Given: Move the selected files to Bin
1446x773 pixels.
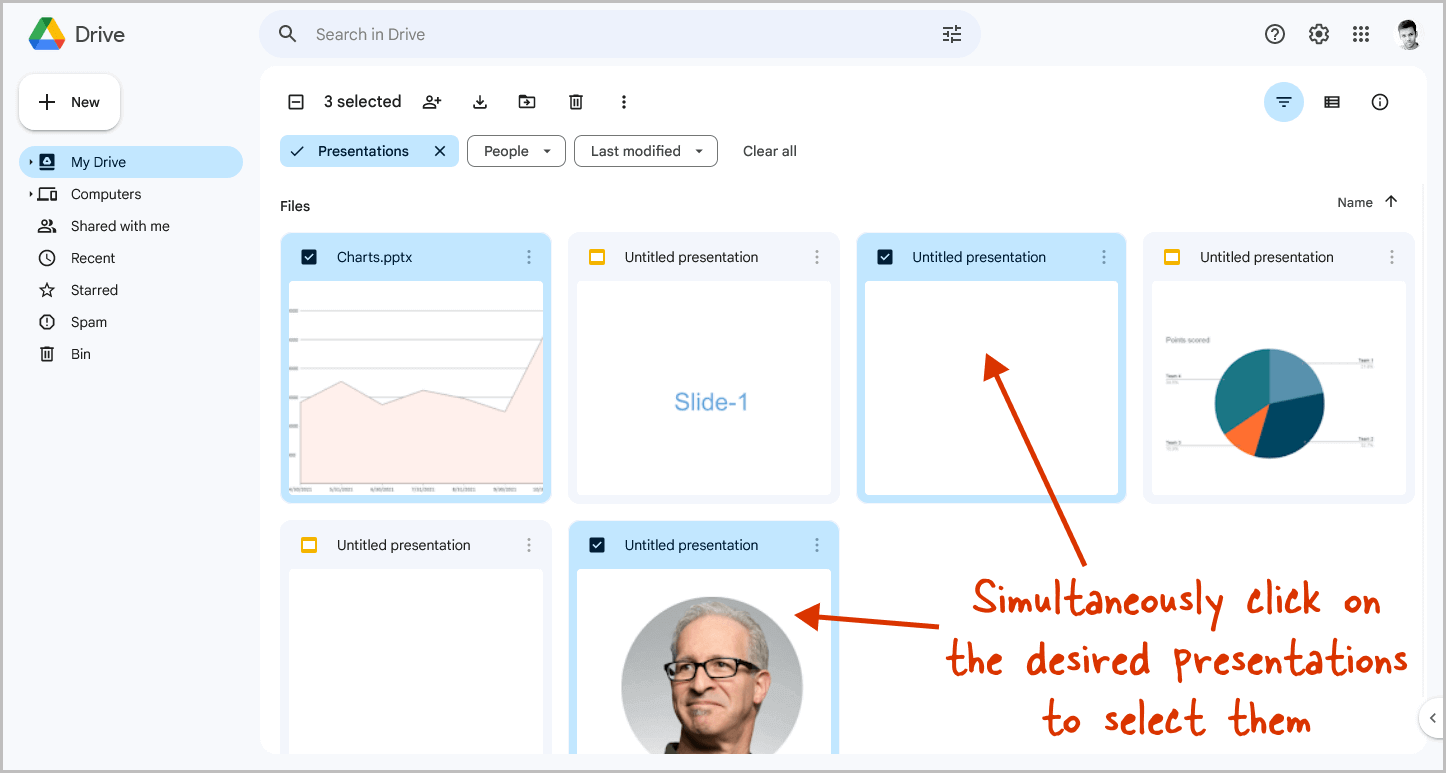Looking at the screenshot, I should coord(575,101).
